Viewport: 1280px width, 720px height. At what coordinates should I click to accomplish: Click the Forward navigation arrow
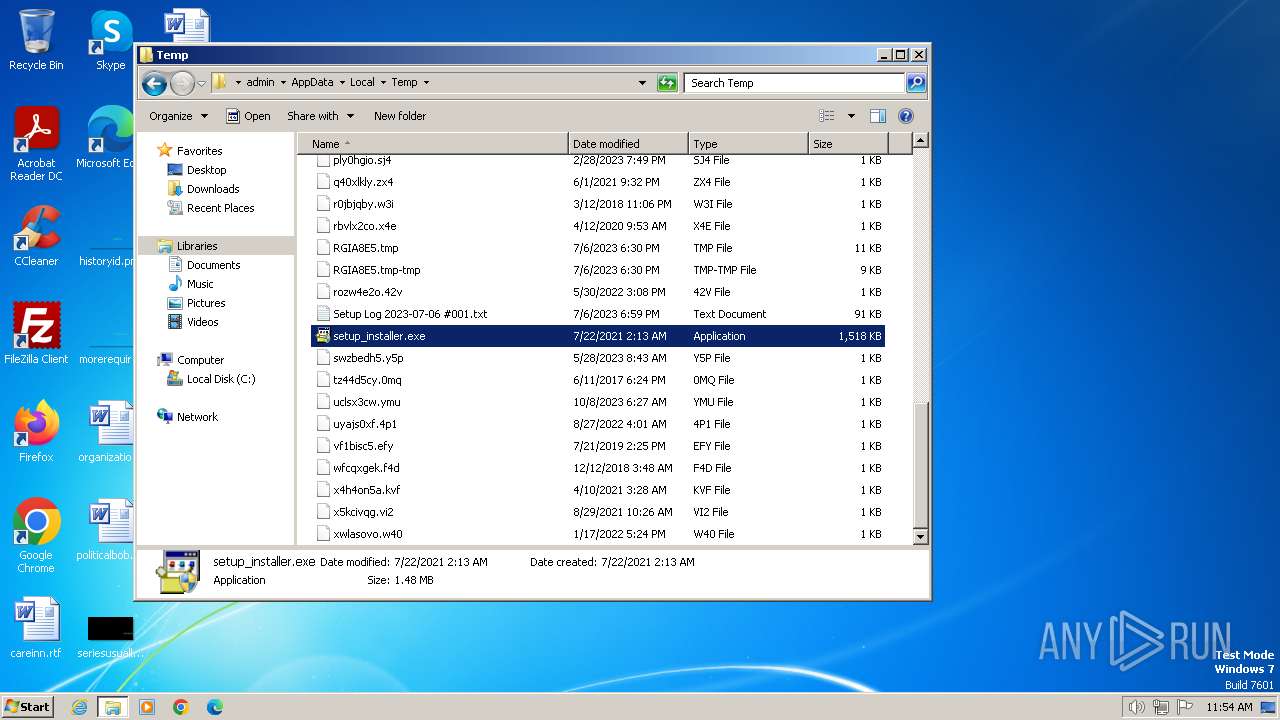coord(182,83)
